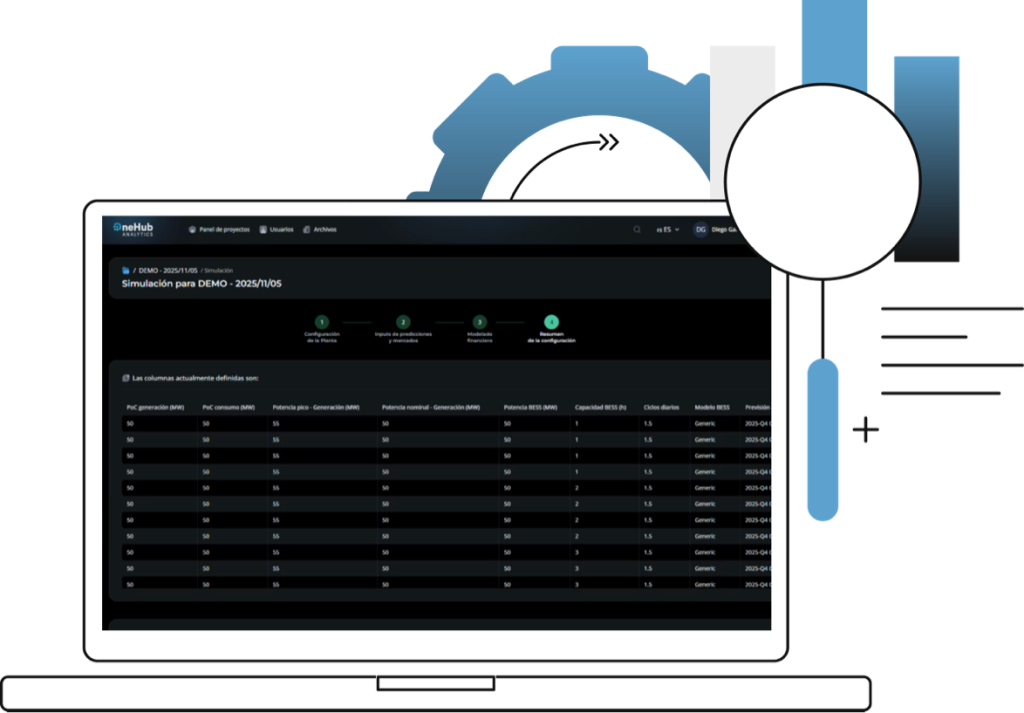The width and height of the screenshot is (1024, 713).
Task: Click the breadcrumb folder icon
Action: pos(125,270)
